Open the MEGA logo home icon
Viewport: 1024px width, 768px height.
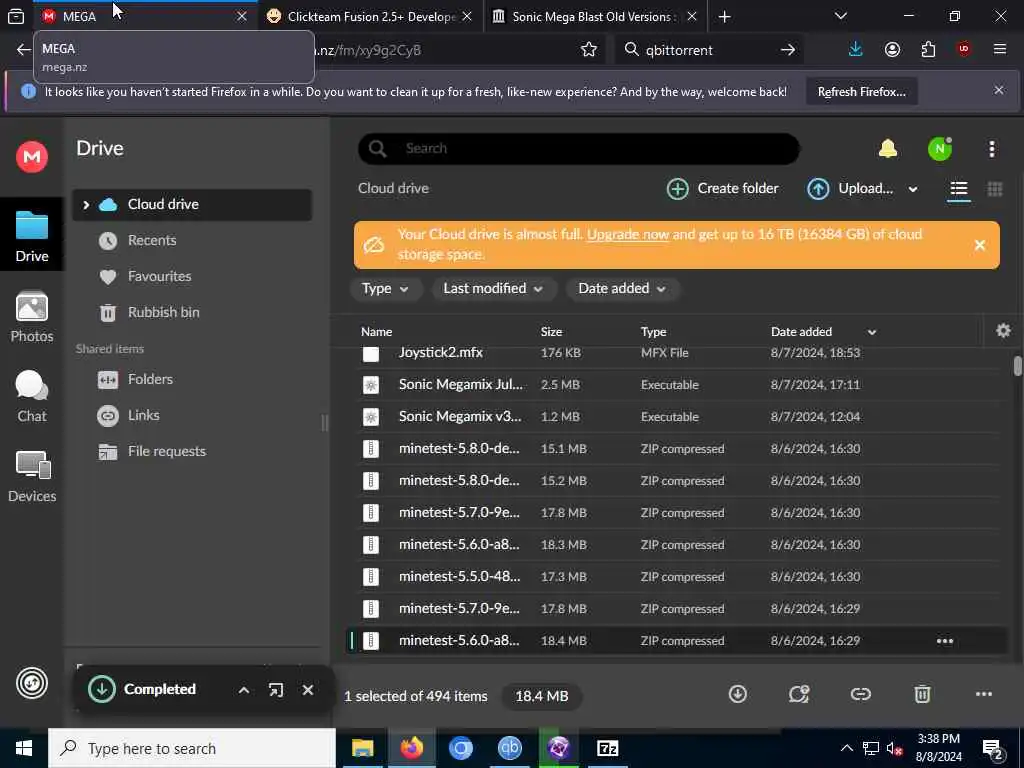coord(31,157)
